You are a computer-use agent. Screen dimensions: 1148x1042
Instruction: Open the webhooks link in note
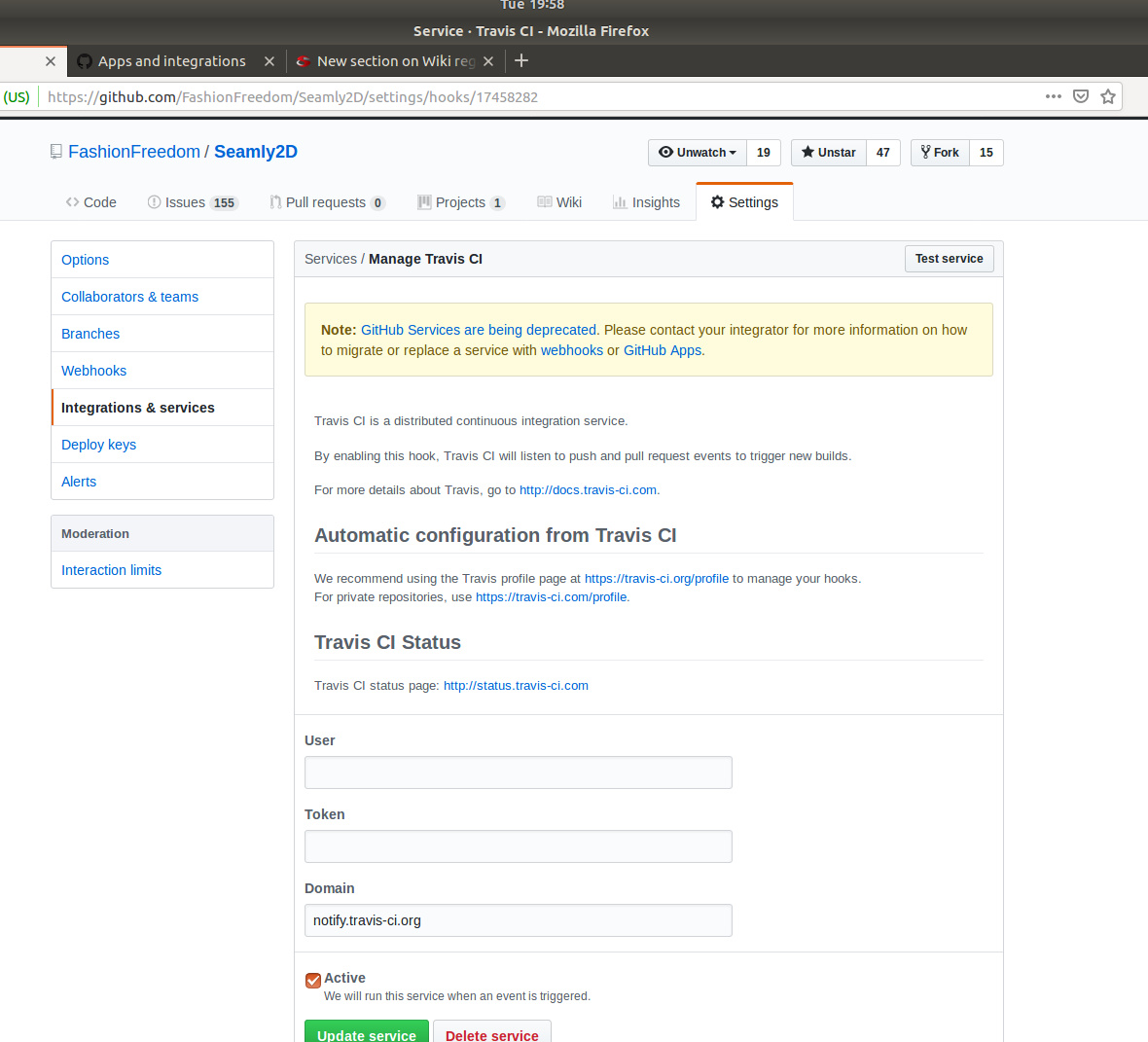point(572,351)
